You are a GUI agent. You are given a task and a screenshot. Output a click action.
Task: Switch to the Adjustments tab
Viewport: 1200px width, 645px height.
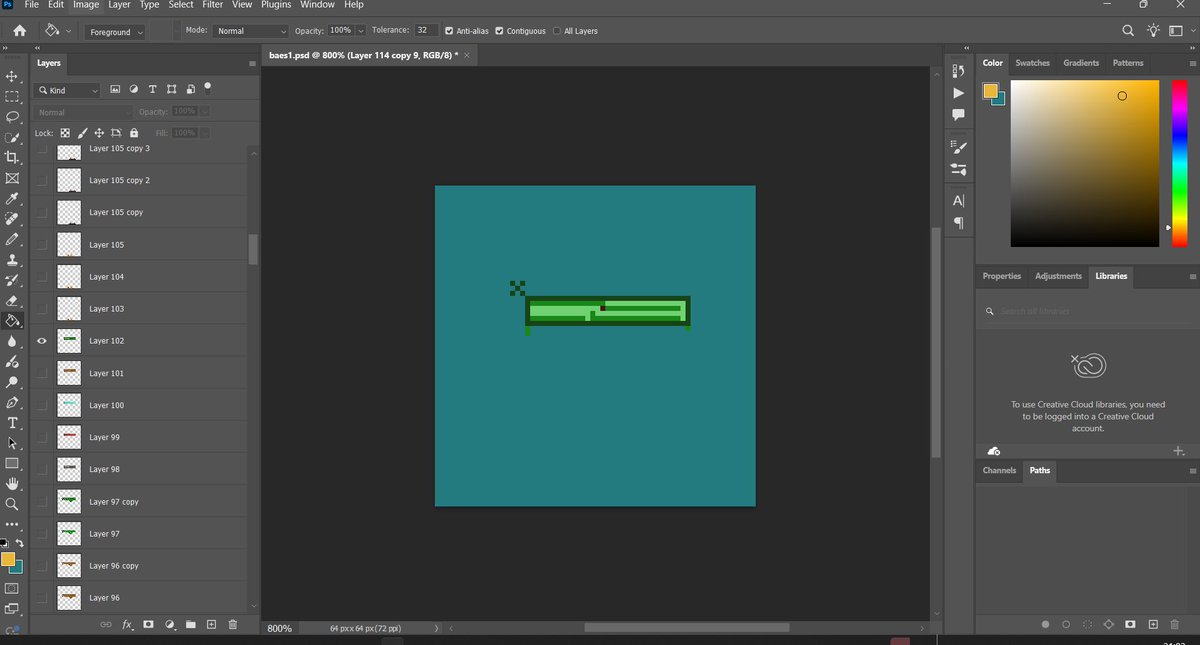point(1058,276)
